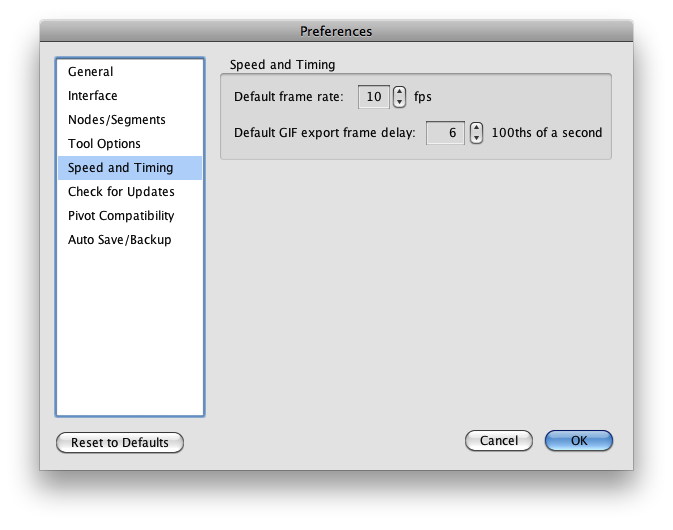Decrease default frame rate with down arrow

tap(399, 102)
